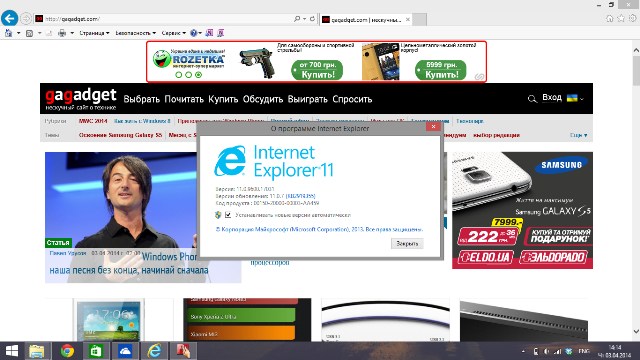Click the ENG input language indicator
Image resolution: width=640 pixels, height=360 pixels.
[584, 351]
